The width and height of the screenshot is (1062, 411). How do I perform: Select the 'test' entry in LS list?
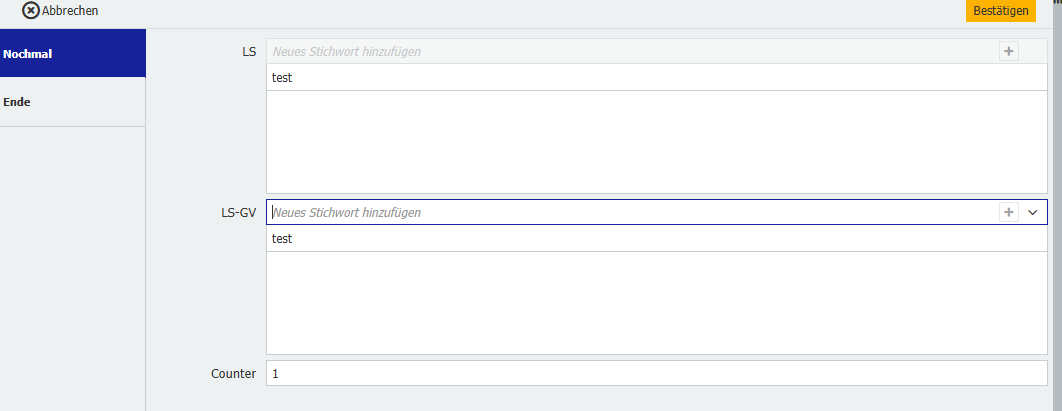pyautogui.click(x=282, y=77)
